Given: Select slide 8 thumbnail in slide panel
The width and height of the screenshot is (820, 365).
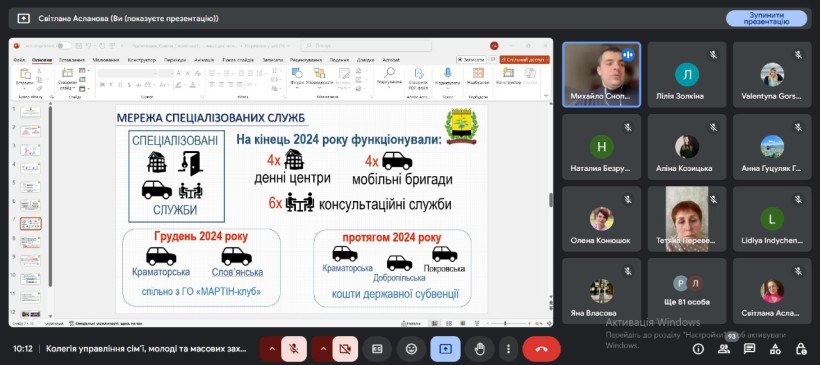Looking at the screenshot, I should (x=30, y=242).
